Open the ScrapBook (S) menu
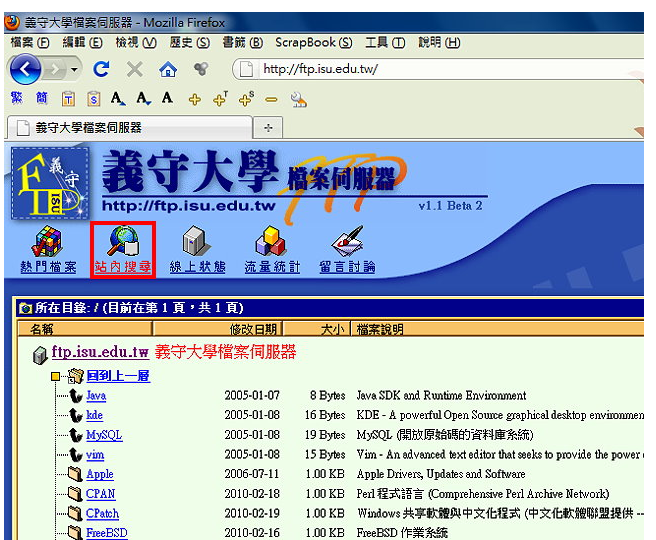 click(x=314, y=43)
